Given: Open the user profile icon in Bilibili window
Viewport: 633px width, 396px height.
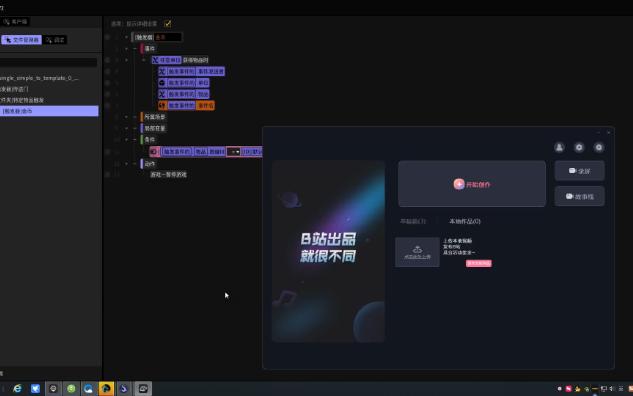Looking at the screenshot, I should tap(559, 147).
